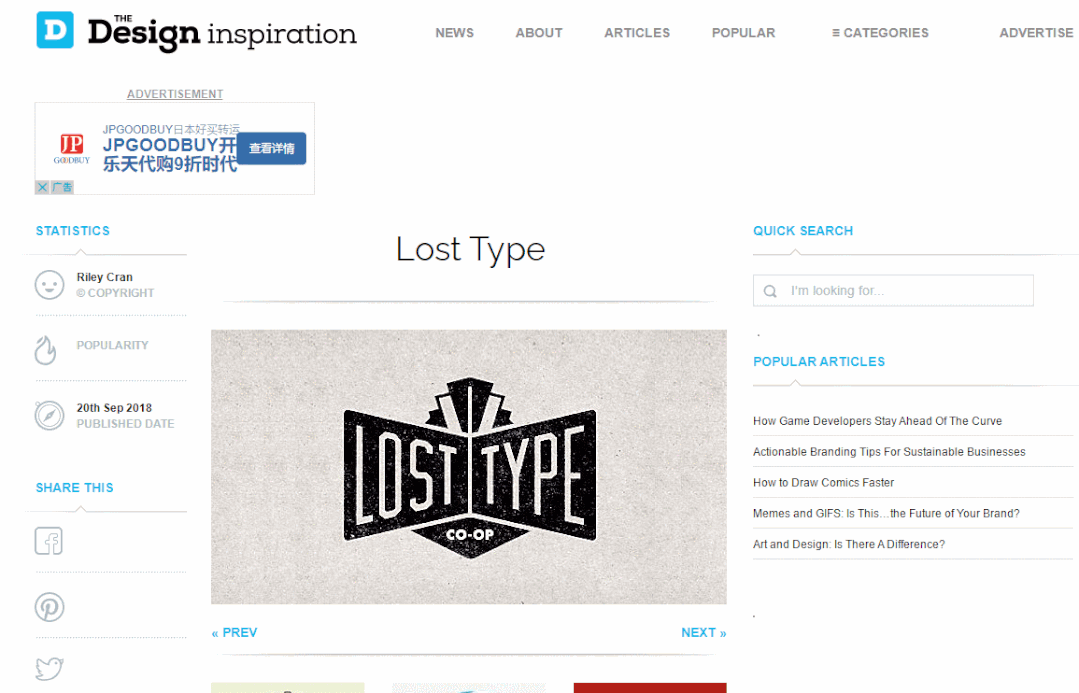Focus the 'I'm looking for...' search field
The image size is (1079, 693).
893,290
